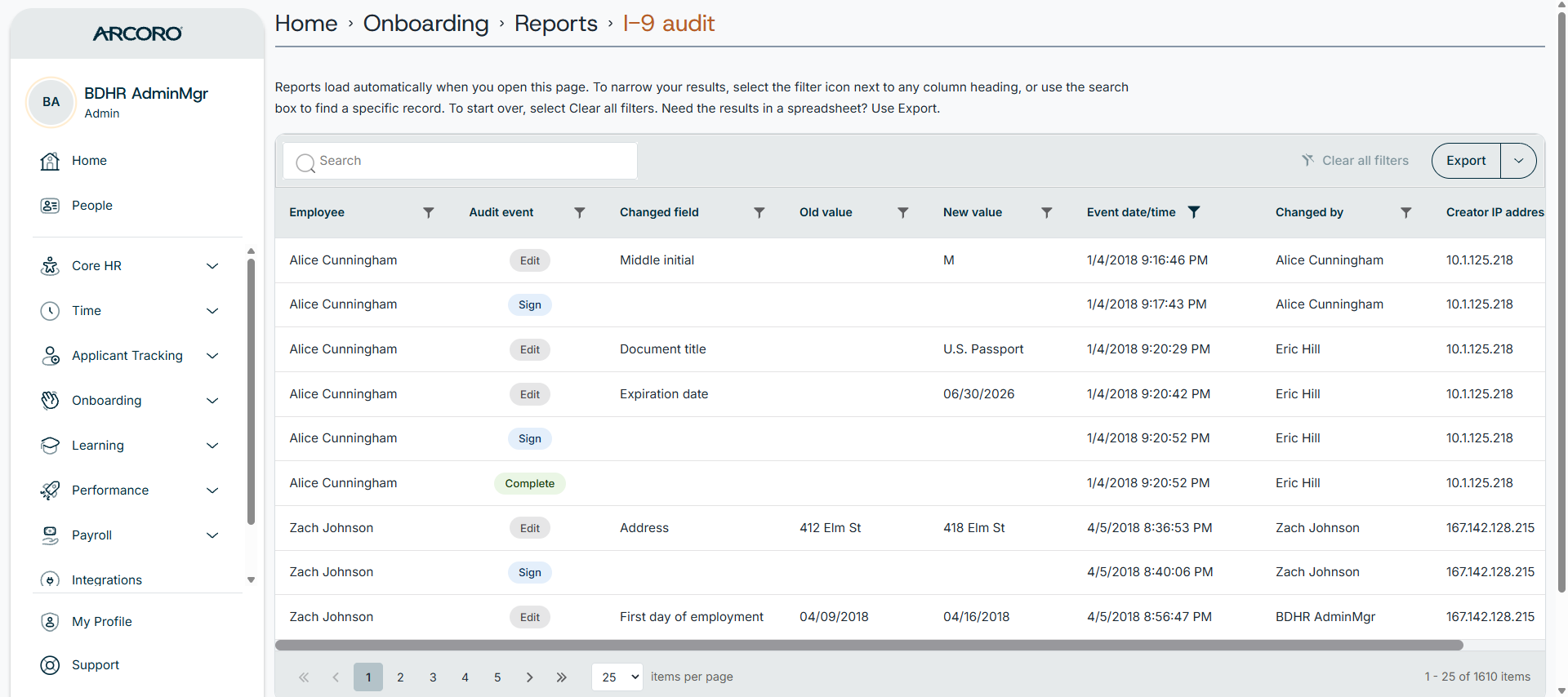Go to Home breadcrumb
The height and width of the screenshot is (697, 1568).
click(x=306, y=24)
